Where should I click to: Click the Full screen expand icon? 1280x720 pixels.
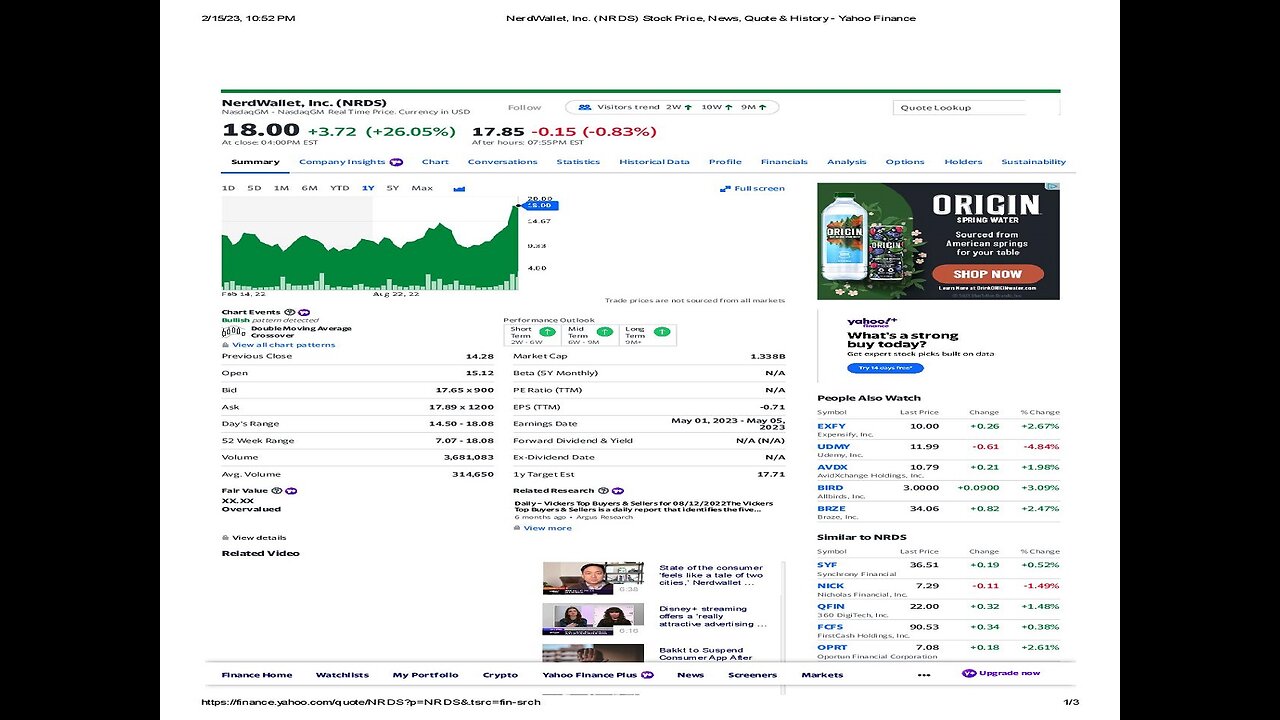(x=725, y=188)
